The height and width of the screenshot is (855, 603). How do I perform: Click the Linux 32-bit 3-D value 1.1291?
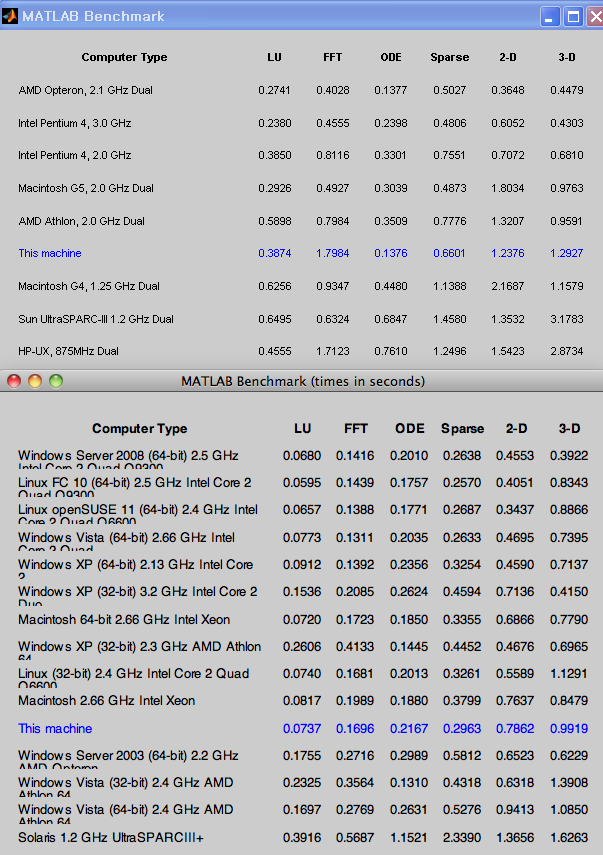click(569, 674)
